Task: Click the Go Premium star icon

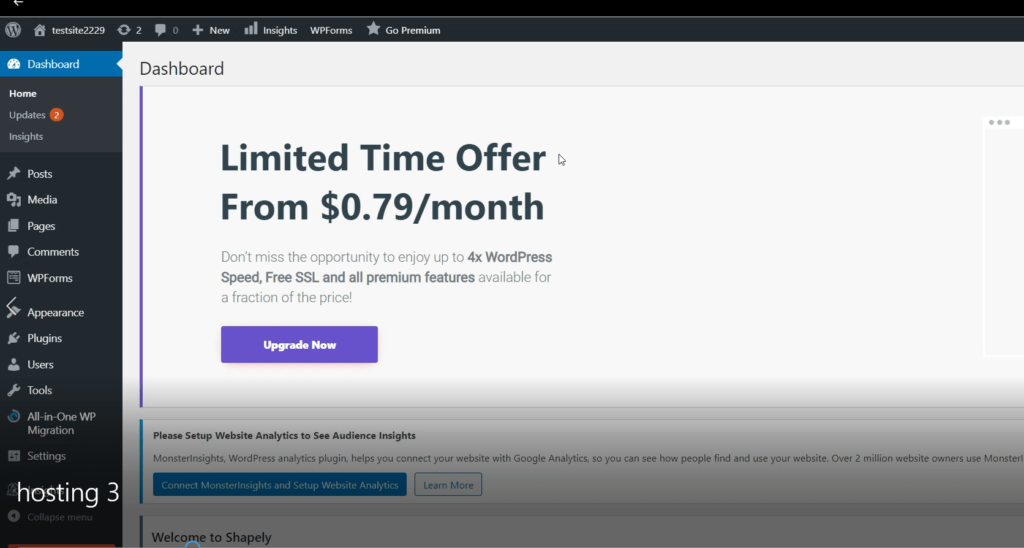Action: pos(373,29)
